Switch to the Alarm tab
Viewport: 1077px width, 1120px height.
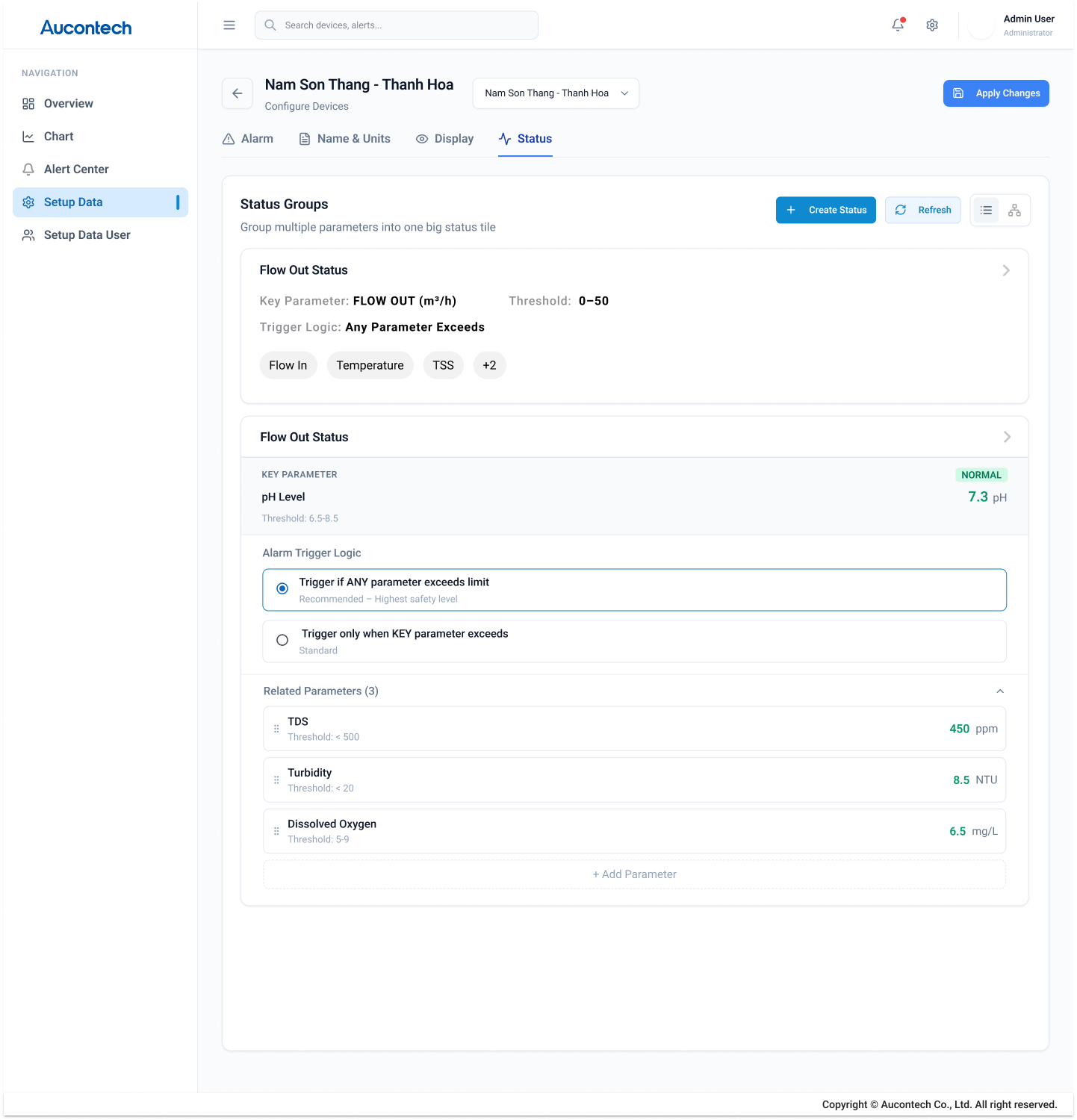pyautogui.click(x=248, y=139)
